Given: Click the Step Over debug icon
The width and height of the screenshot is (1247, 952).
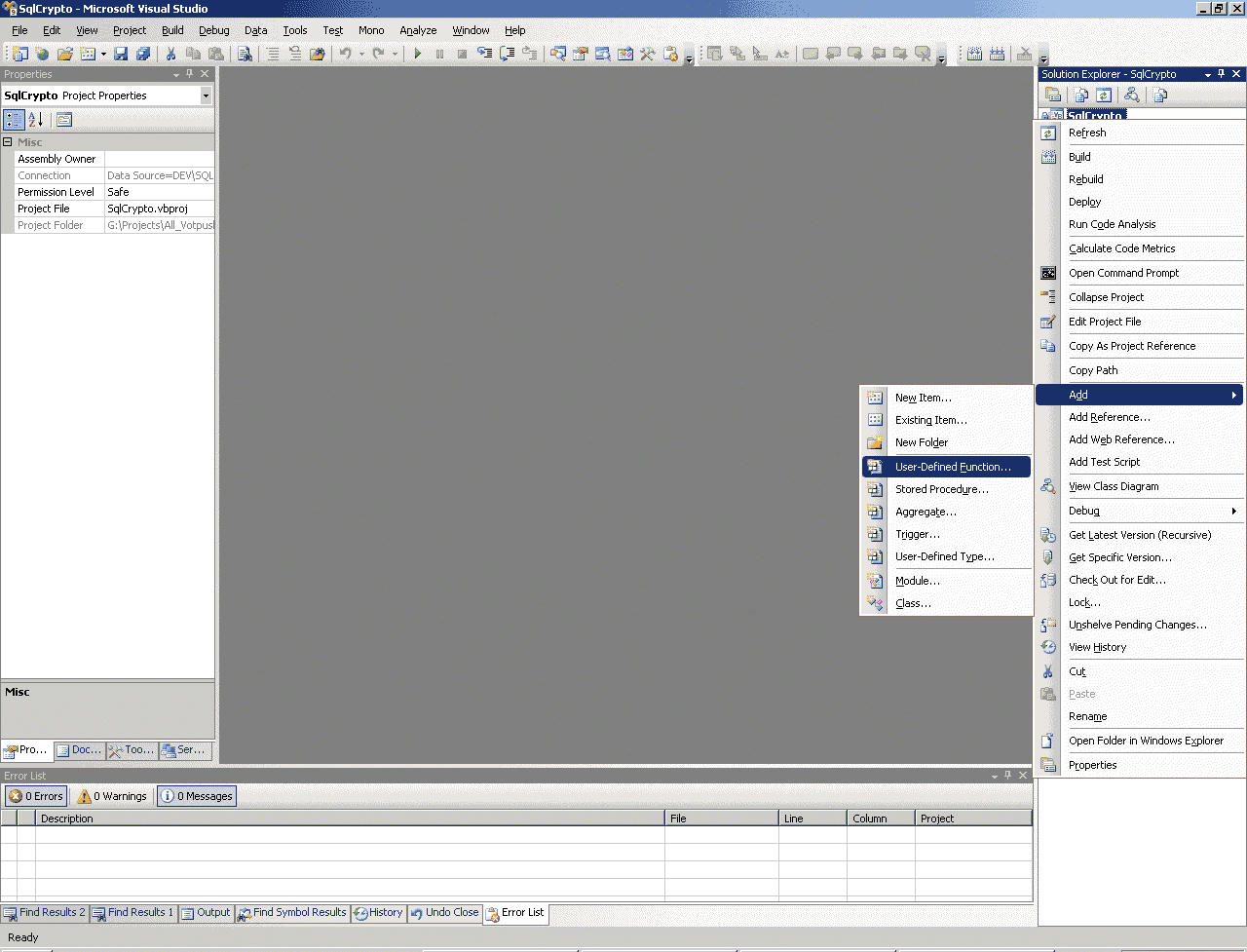Looking at the screenshot, I should tap(508, 55).
